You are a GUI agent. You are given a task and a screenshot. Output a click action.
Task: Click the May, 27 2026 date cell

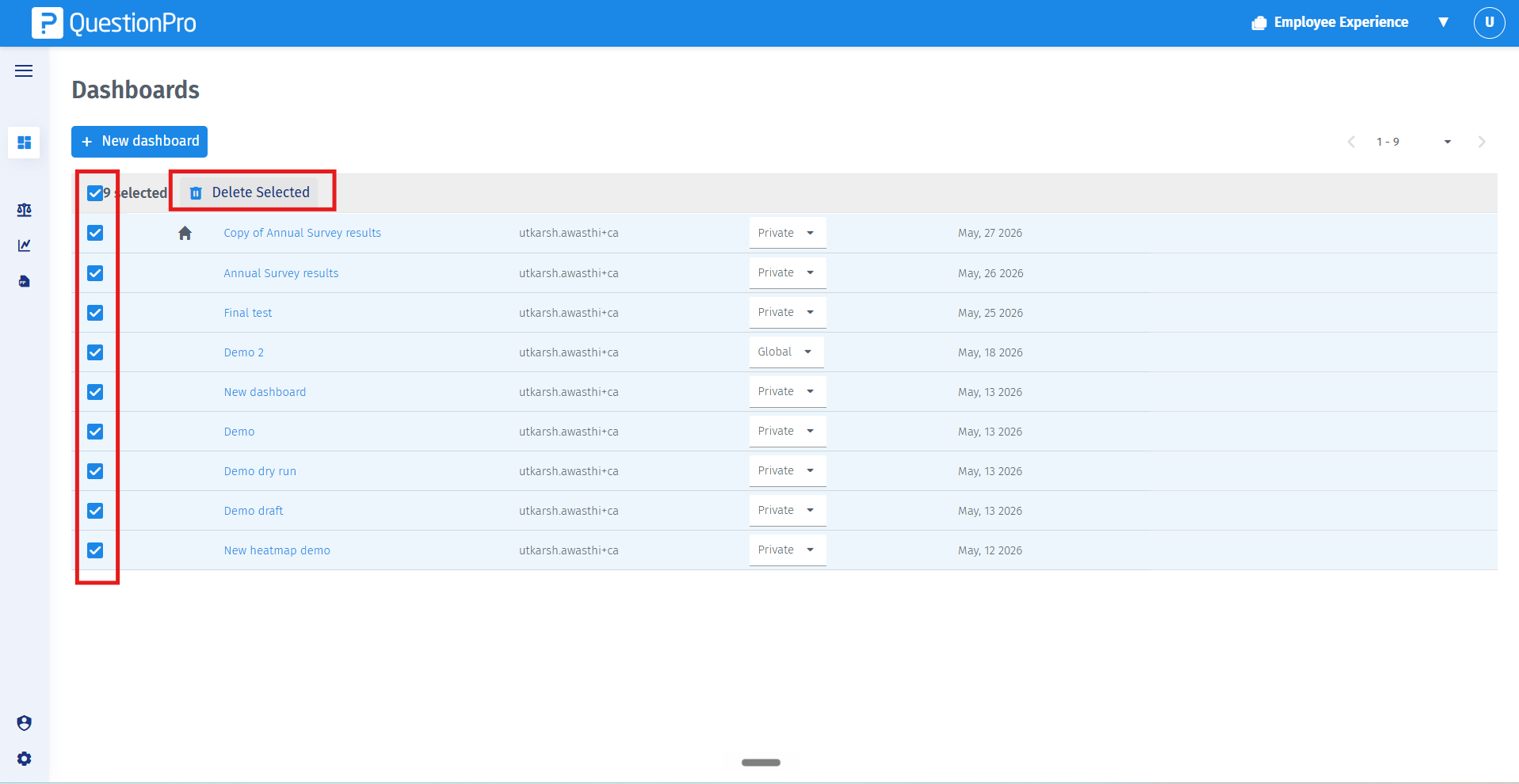[x=990, y=233]
